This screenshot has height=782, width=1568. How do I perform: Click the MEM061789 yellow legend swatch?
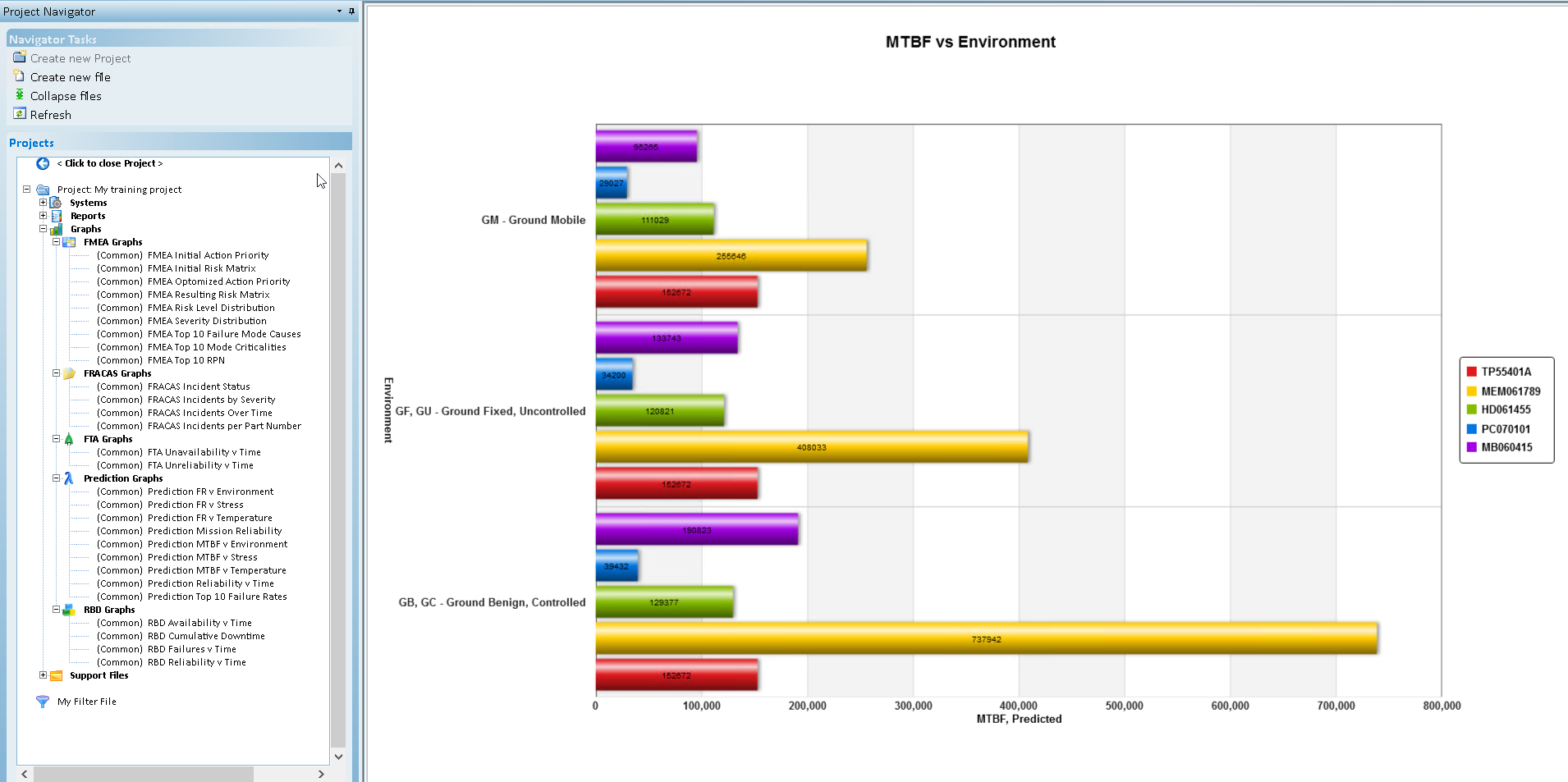(1472, 391)
